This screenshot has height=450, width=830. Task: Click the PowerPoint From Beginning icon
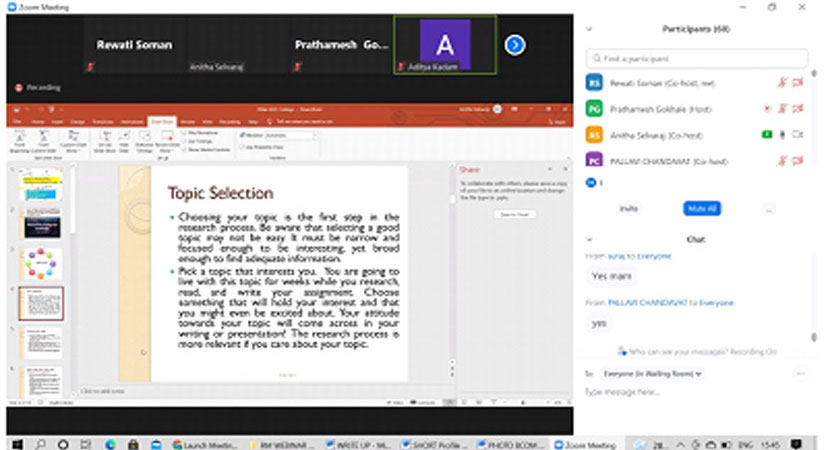coord(20,139)
